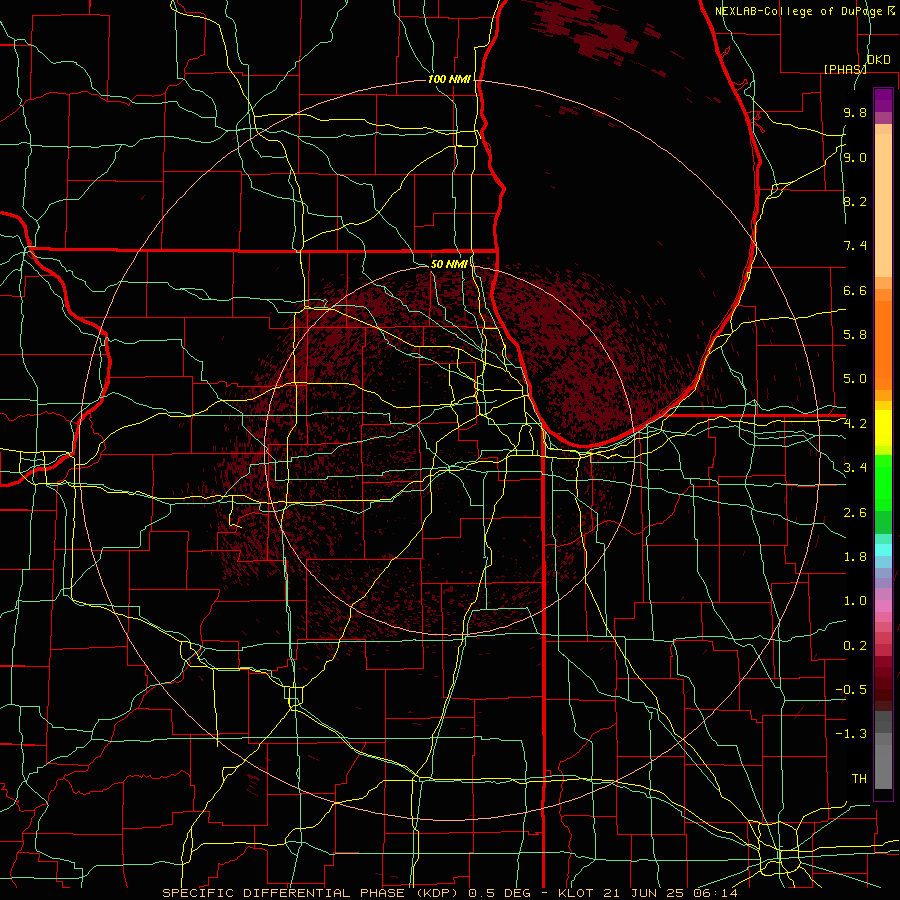Click the 2.6 value on the color scale
Image resolution: width=900 pixels, height=900 pixels.
(x=855, y=513)
